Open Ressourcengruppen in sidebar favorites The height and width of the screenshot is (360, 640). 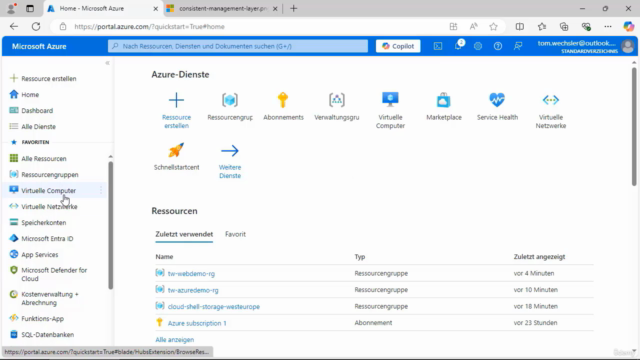click(50, 175)
